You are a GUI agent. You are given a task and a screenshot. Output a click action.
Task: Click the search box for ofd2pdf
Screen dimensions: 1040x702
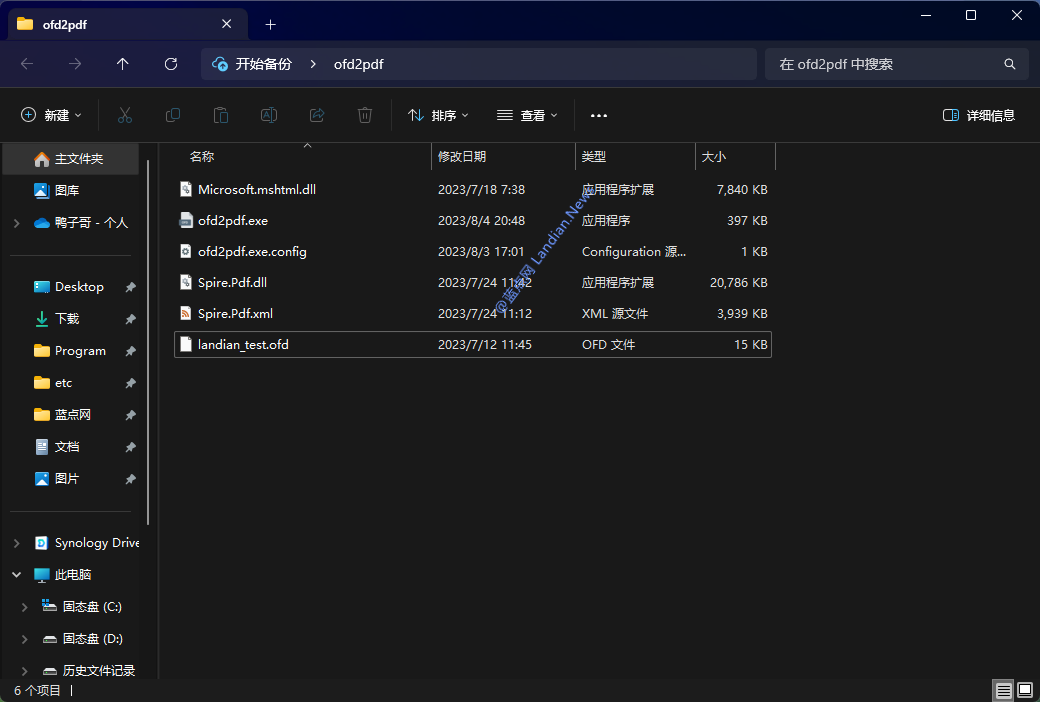pos(885,64)
